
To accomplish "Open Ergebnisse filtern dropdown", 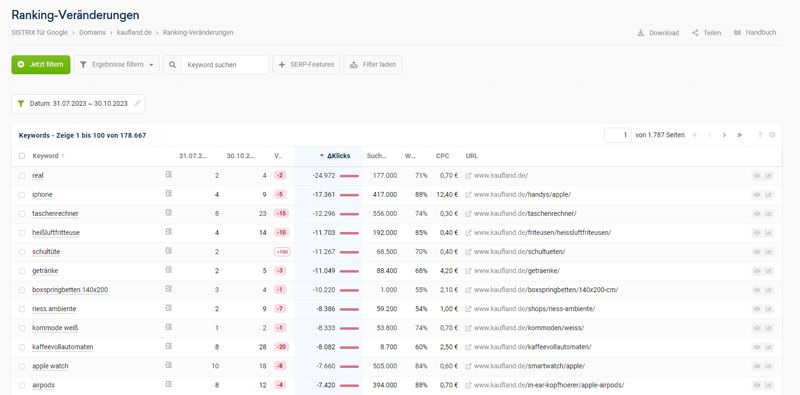I will pos(117,65).
